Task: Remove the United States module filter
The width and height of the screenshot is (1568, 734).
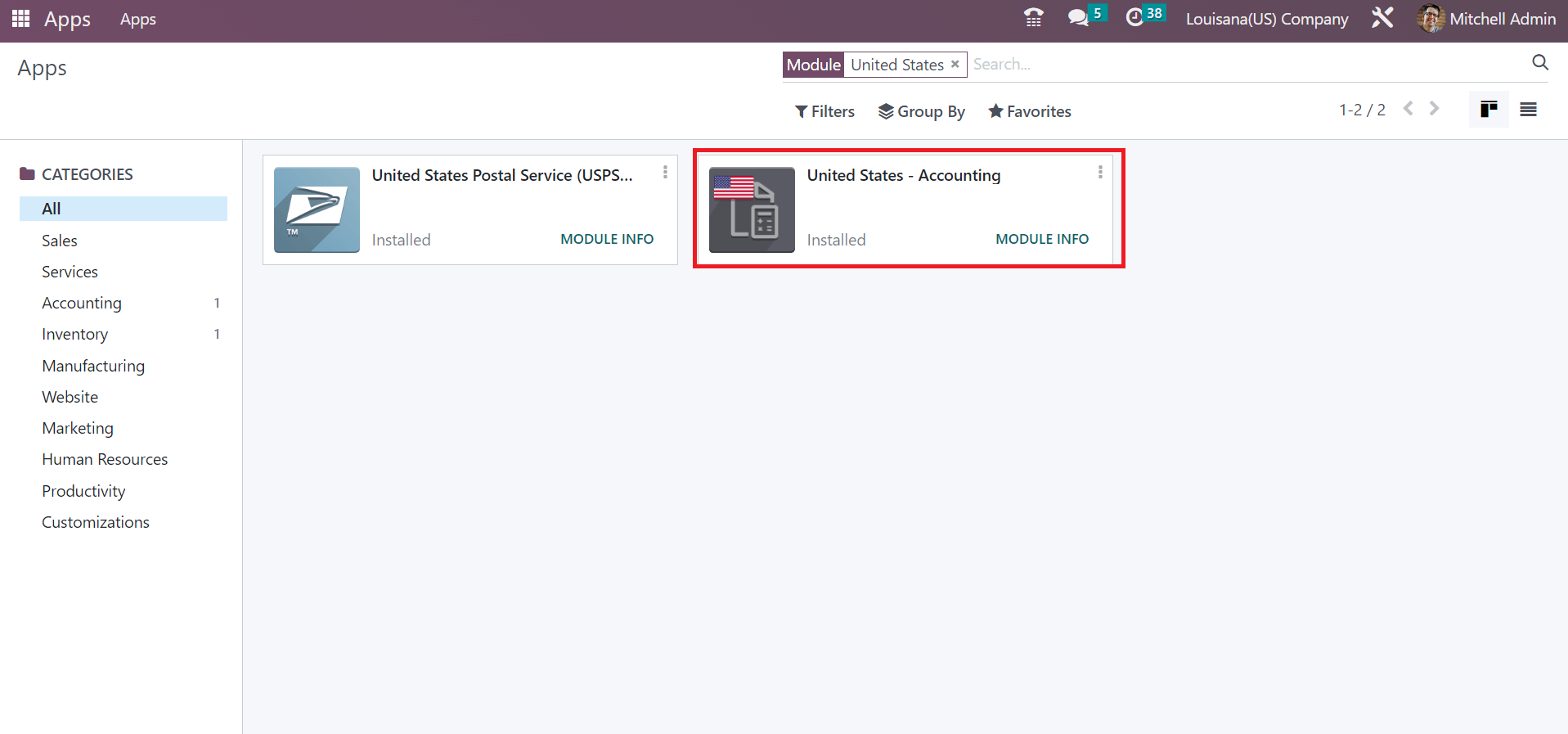Action: tap(955, 64)
